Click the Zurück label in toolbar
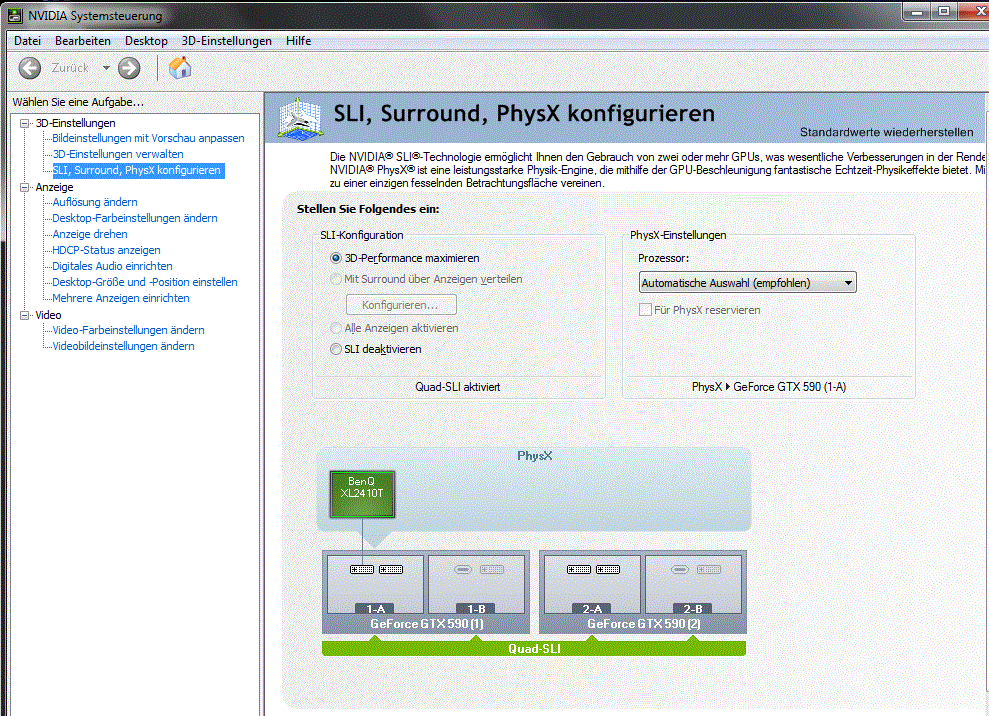 coord(70,67)
